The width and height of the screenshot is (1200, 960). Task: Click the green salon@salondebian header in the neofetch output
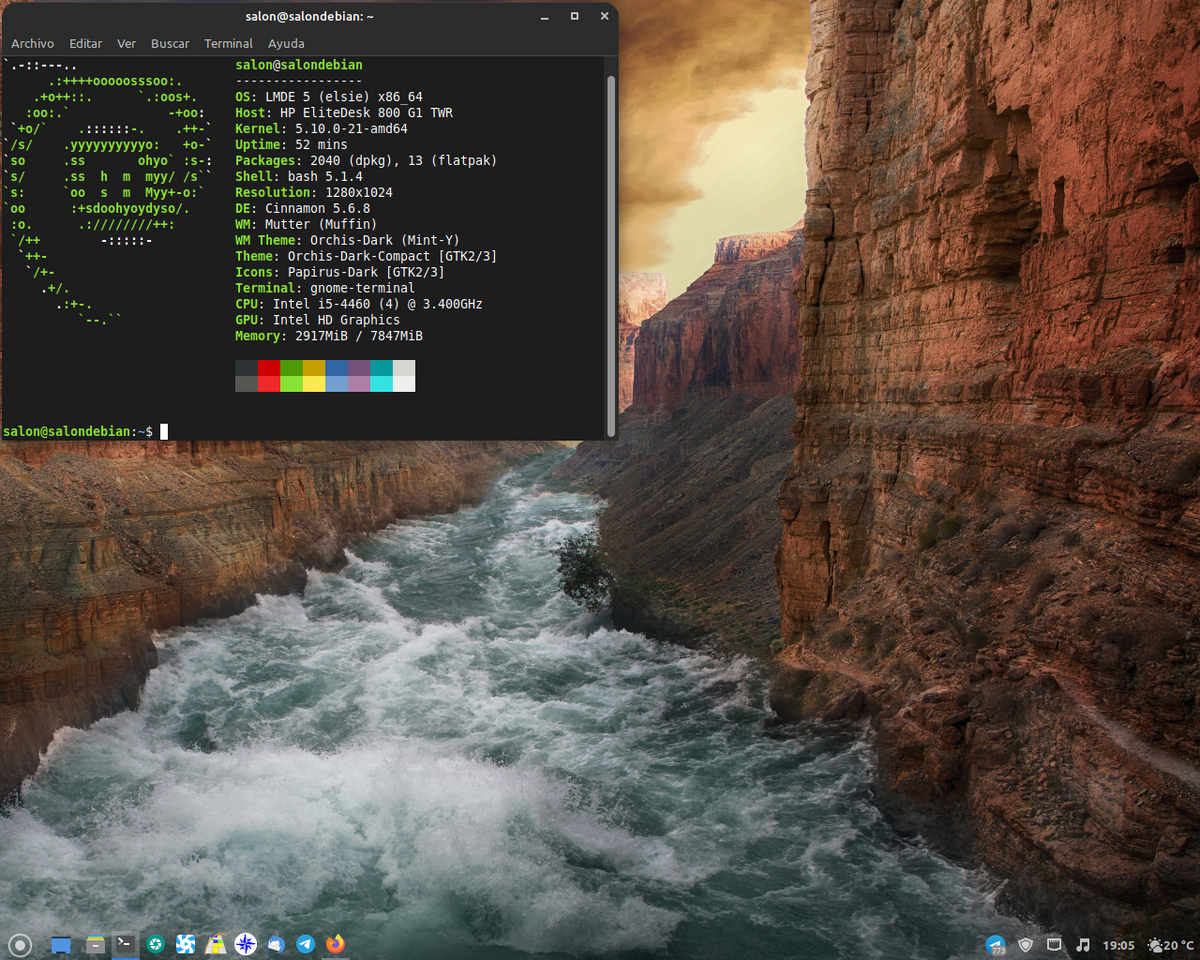click(299, 65)
